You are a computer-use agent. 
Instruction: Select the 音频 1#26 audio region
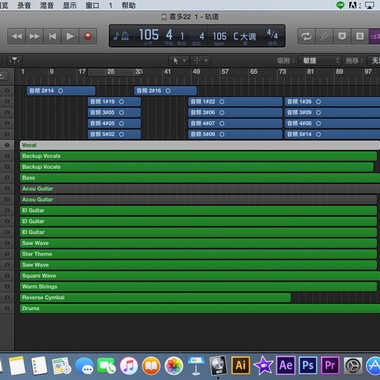[x=332, y=102]
